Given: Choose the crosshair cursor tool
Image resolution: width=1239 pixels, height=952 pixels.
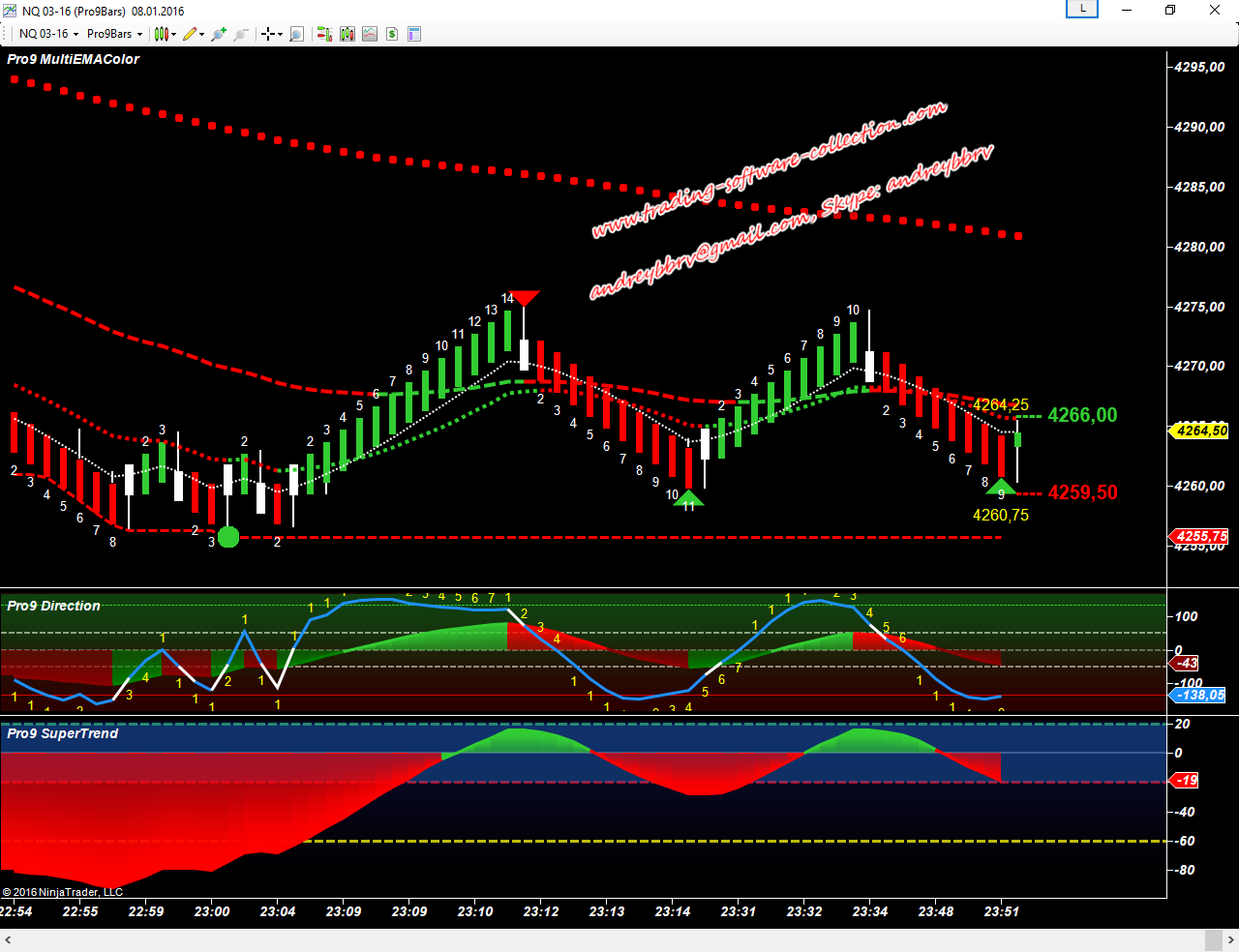Looking at the screenshot, I should [269, 34].
